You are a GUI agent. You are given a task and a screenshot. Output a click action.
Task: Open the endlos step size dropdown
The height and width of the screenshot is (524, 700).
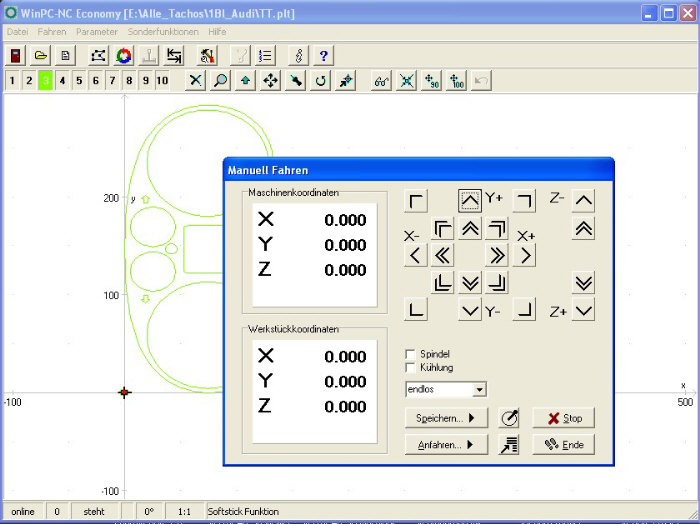(480, 389)
